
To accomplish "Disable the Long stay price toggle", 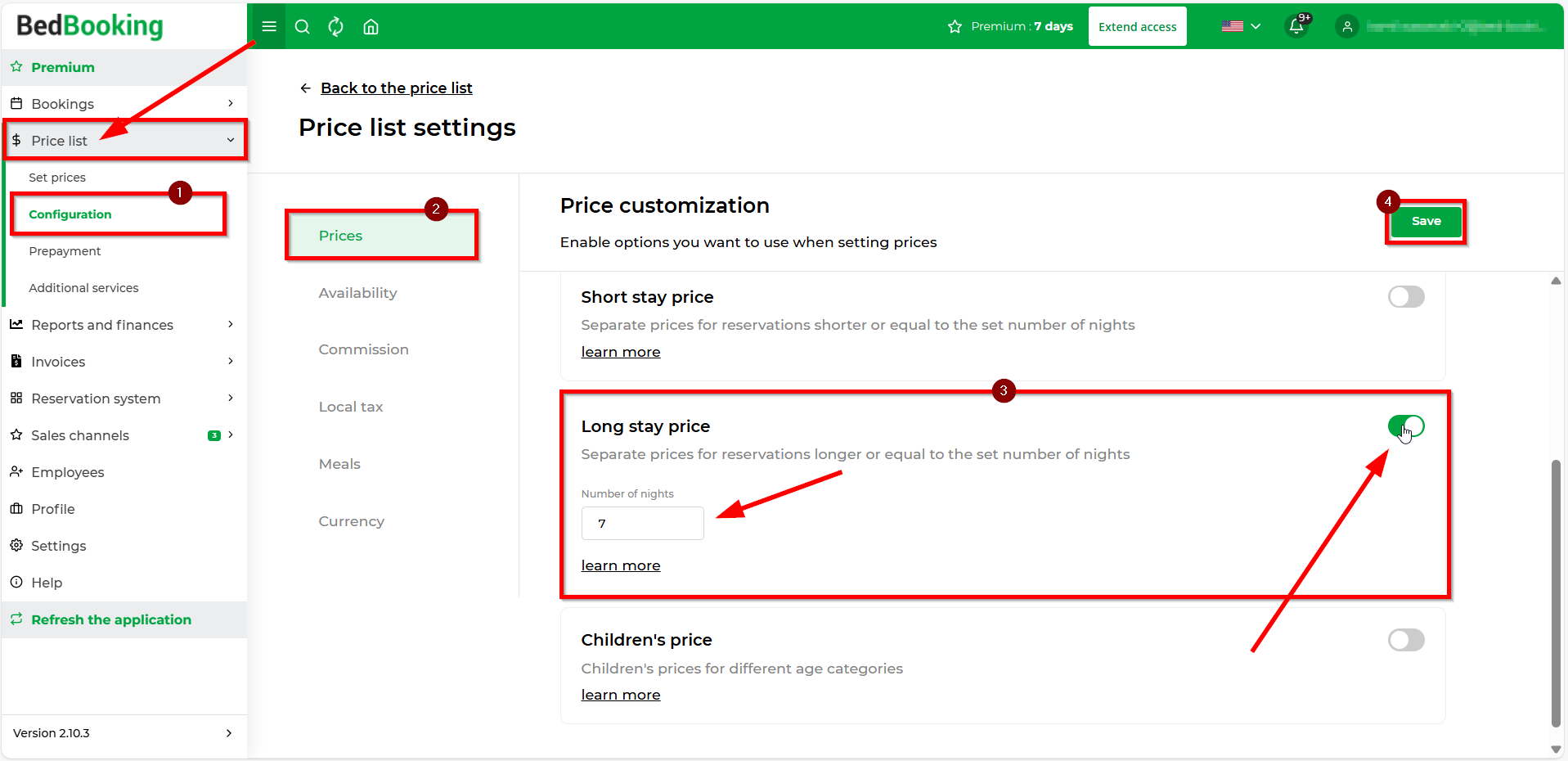I will 1406,426.
